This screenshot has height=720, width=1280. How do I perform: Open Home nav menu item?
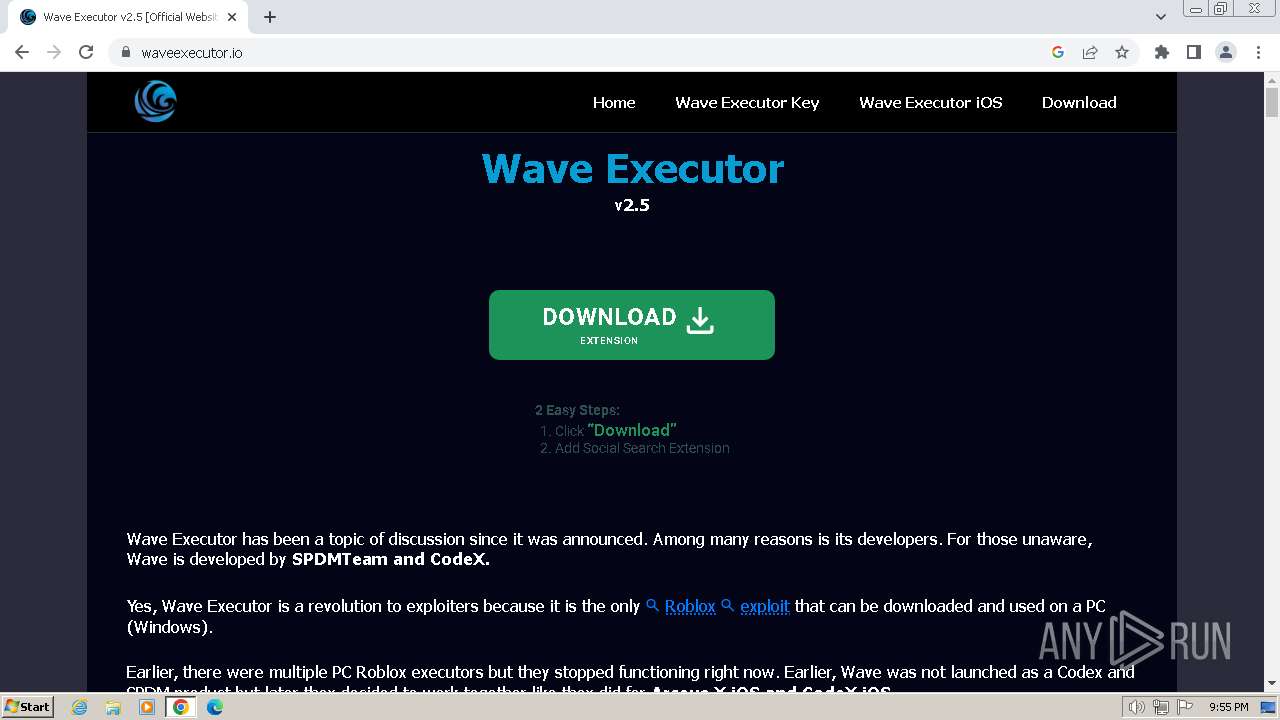coord(614,102)
